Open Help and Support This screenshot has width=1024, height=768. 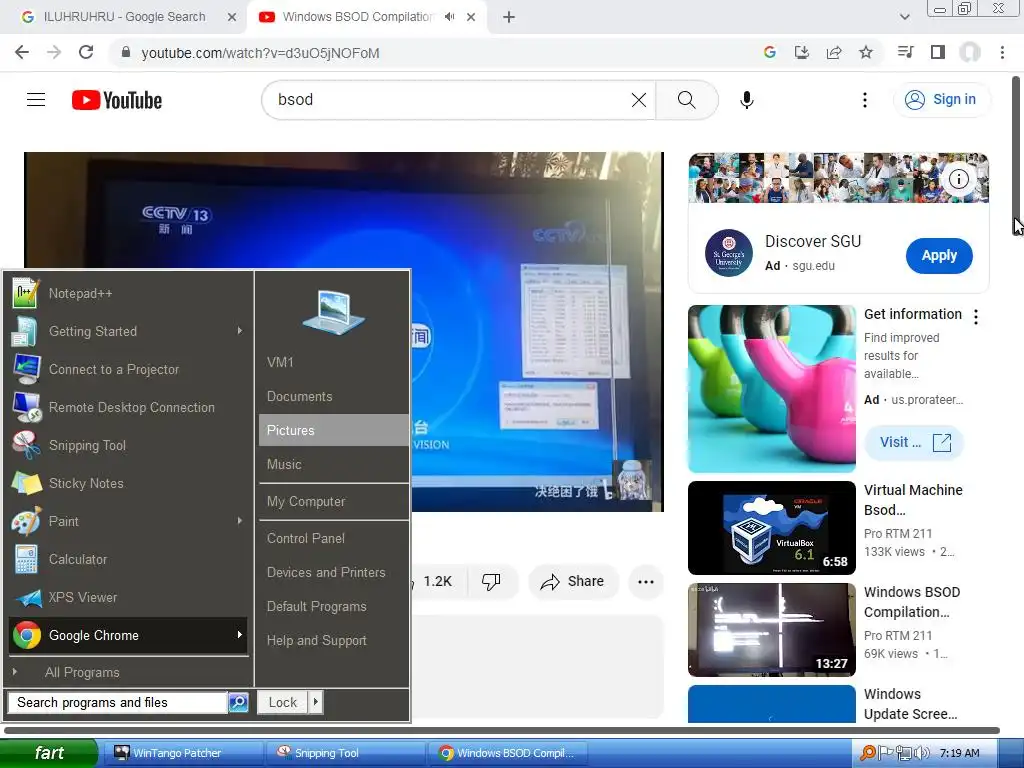click(334, 641)
